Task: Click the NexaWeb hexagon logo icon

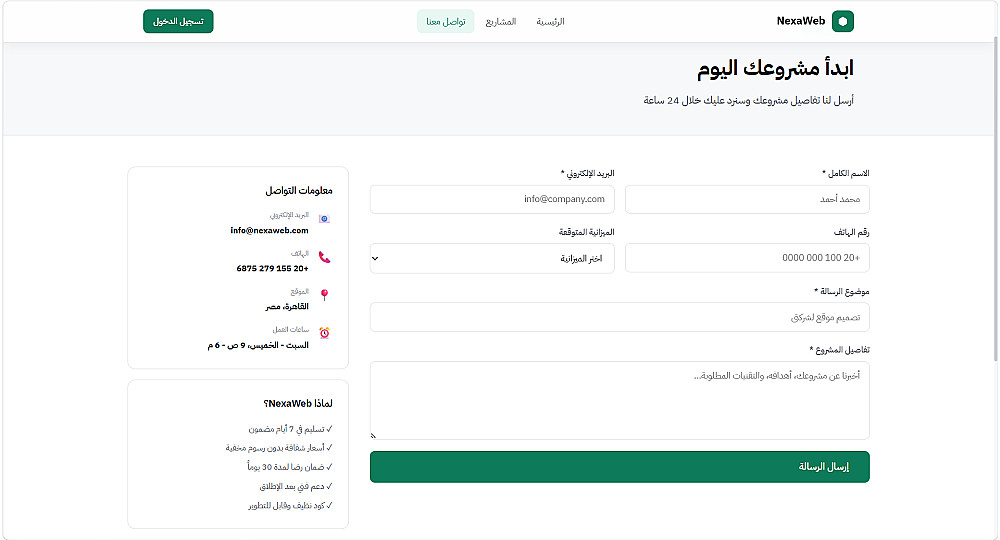Action: tap(842, 21)
